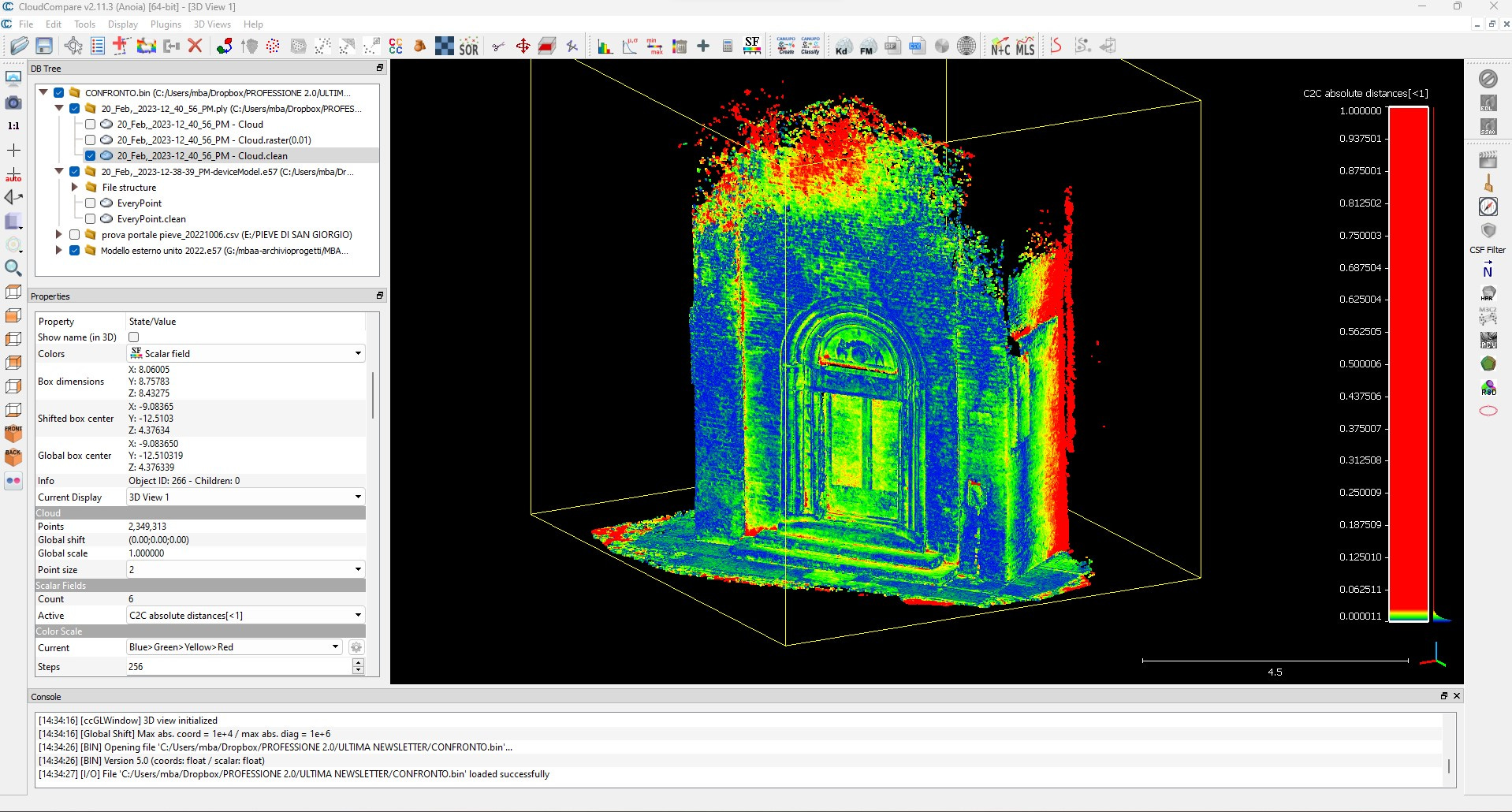
Task: Open the color scale editor gear button
Action: pos(356,647)
